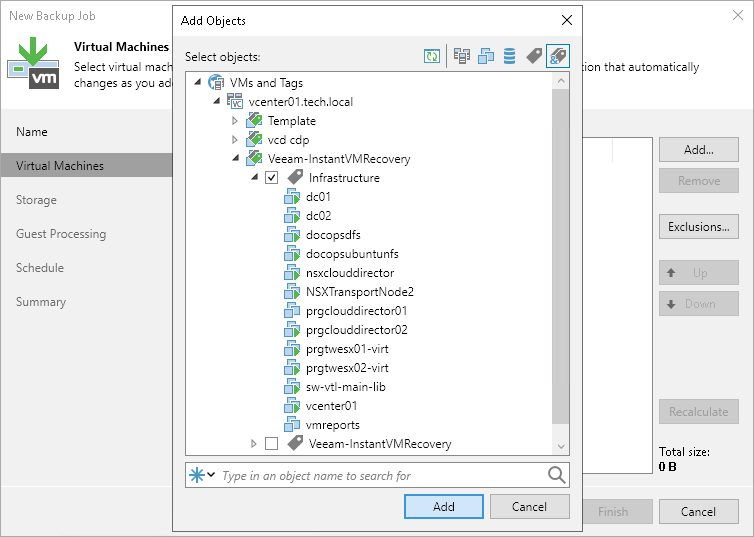Go to the Schedule wizard step
754x537 pixels.
coord(40,268)
